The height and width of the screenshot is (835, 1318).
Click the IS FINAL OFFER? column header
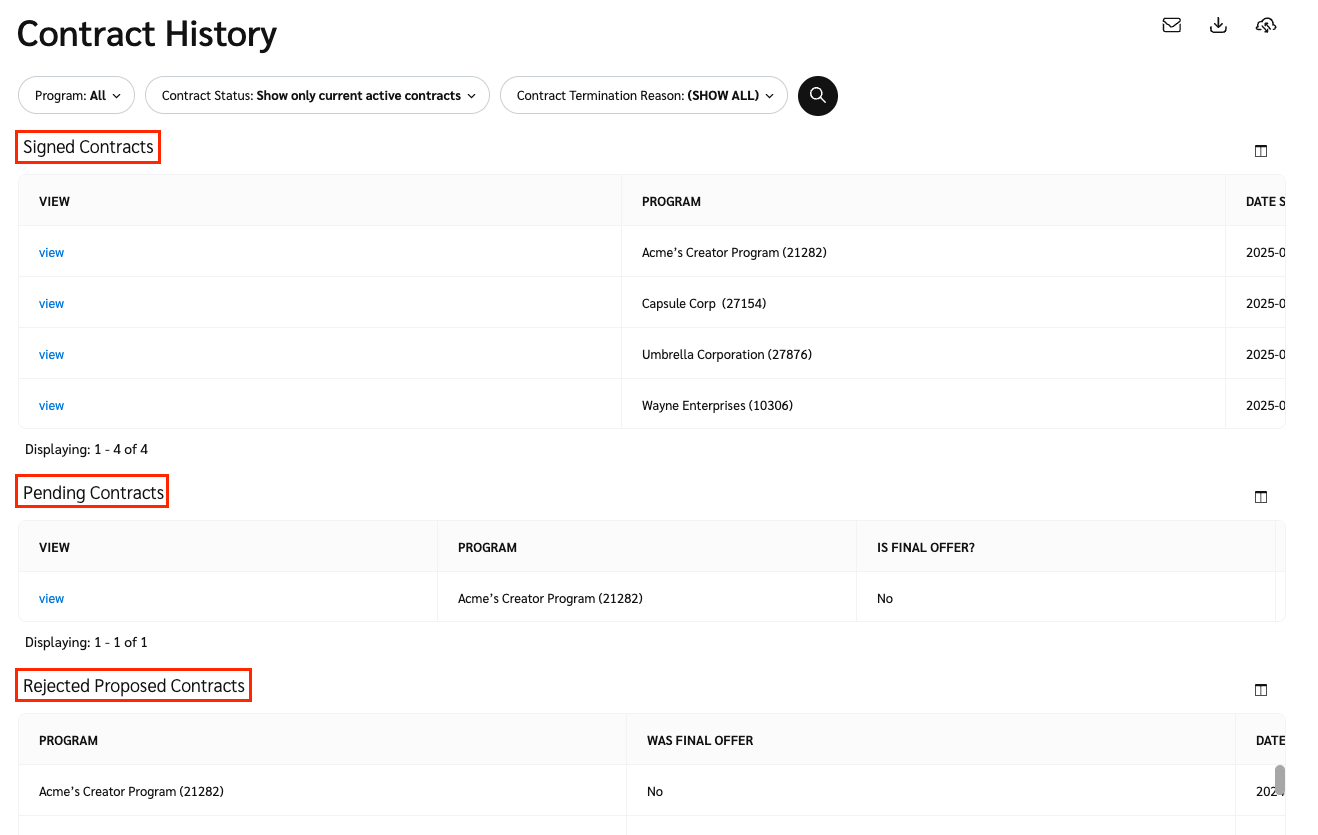pos(925,548)
